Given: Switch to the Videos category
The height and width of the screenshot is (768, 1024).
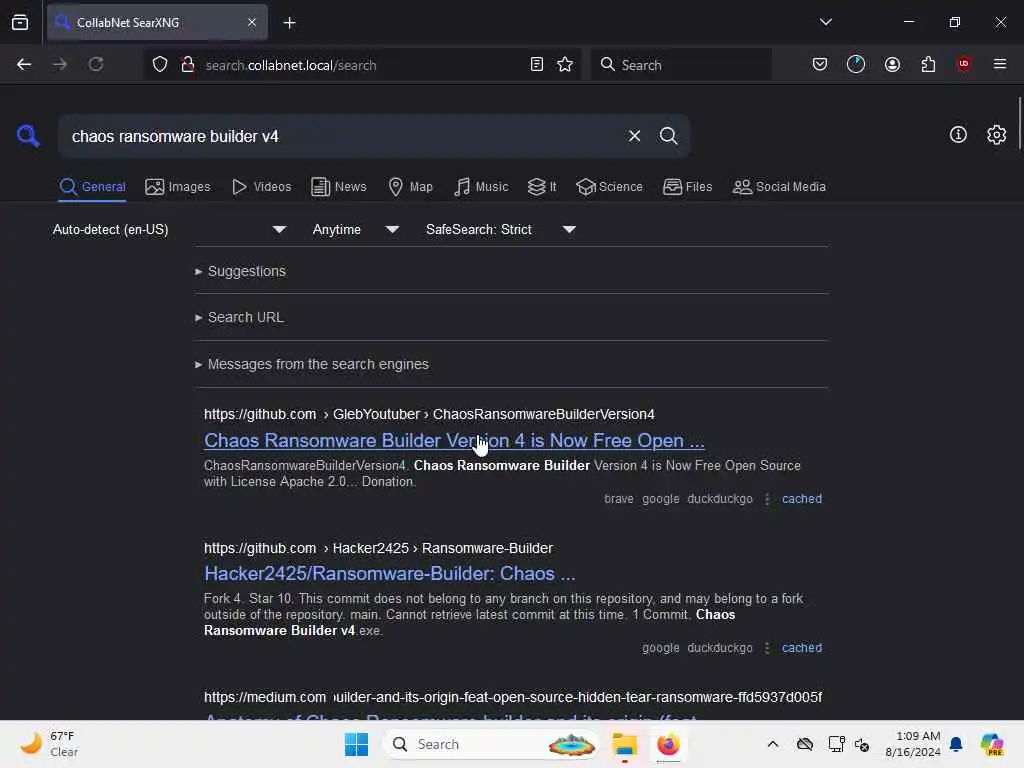Looking at the screenshot, I should (261, 187).
